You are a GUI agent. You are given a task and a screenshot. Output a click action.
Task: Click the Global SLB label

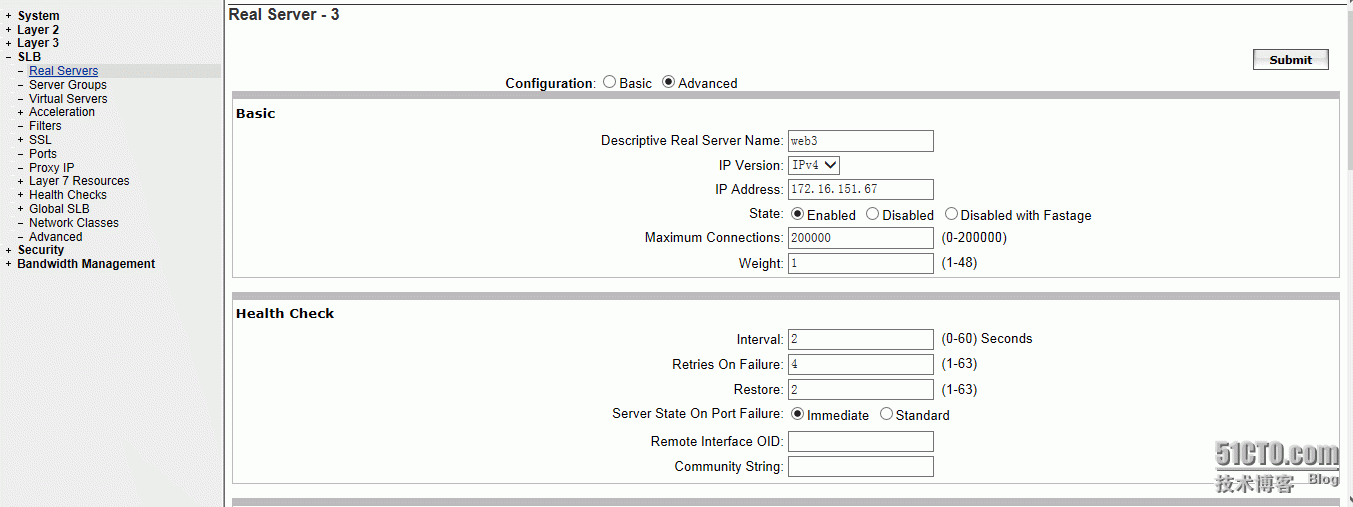(59, 209)
